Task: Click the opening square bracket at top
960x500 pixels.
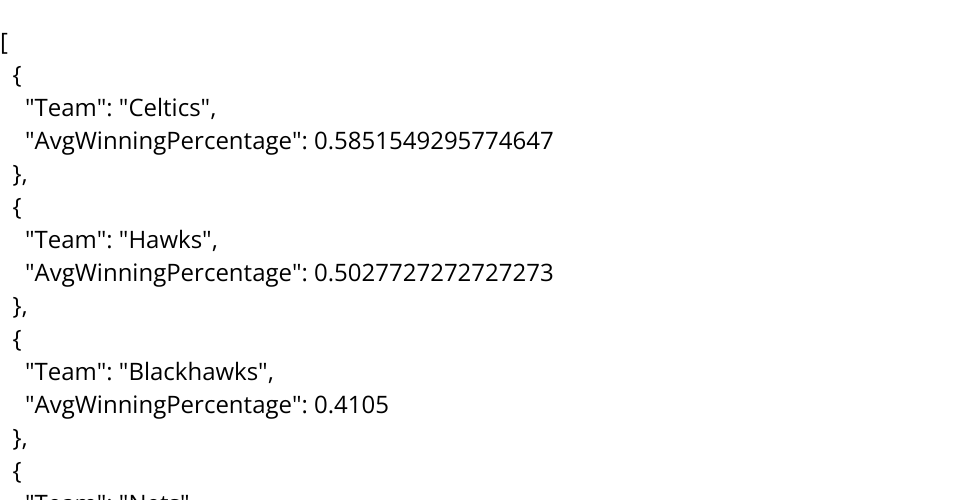Action: tap(5, 43)
